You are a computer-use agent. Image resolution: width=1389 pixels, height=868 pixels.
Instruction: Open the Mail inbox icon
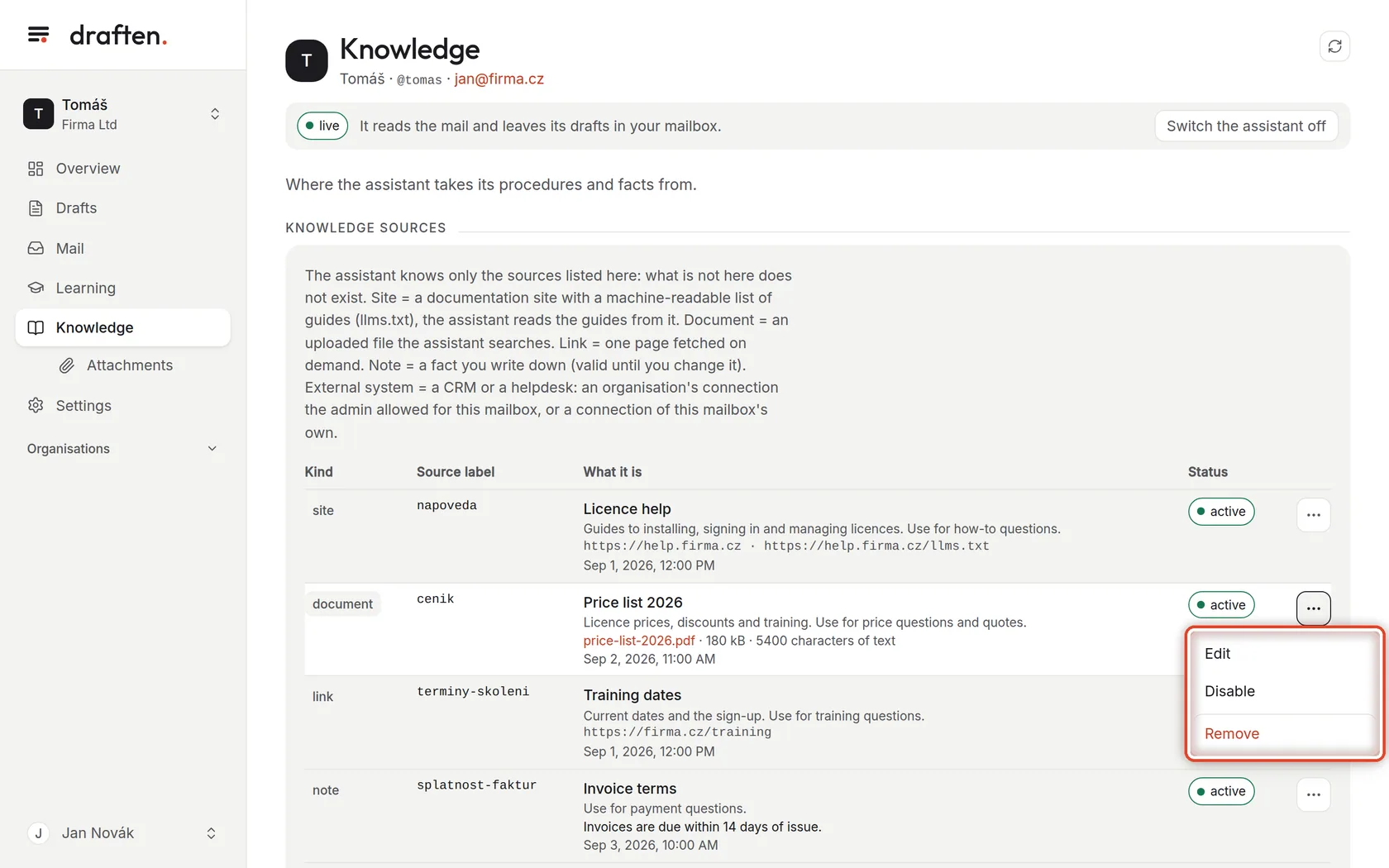click(x=36, y=248)
